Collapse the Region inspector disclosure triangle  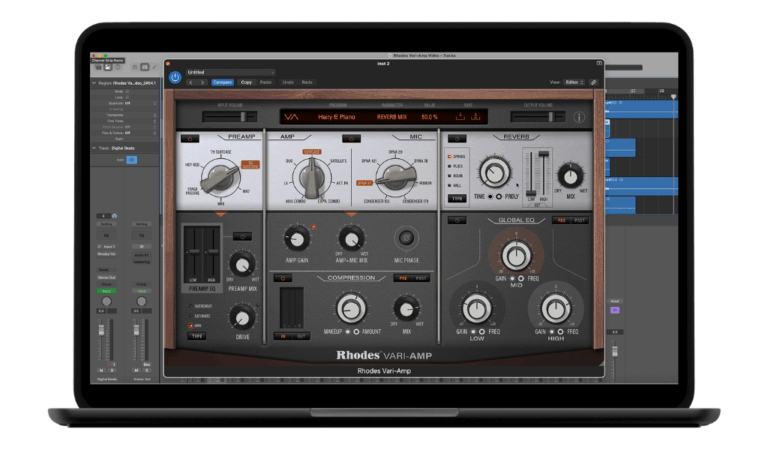pos(94,83)
